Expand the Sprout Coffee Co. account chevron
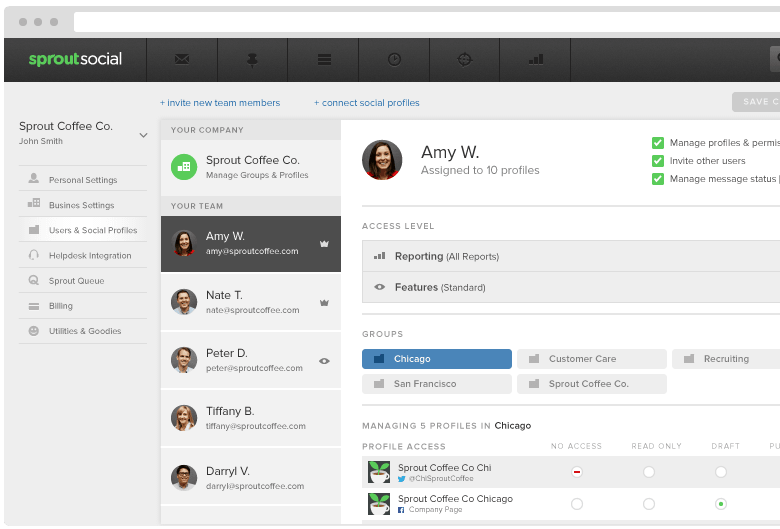The height and width of the screenshot is (529, 780). (143, 135)
